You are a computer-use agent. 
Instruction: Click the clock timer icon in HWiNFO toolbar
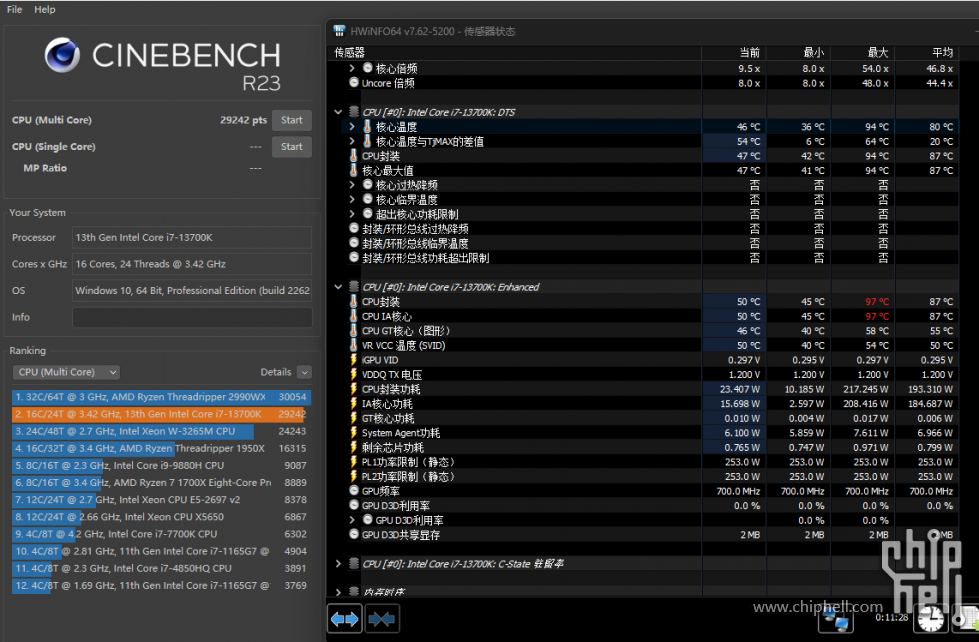coord(930,619)
